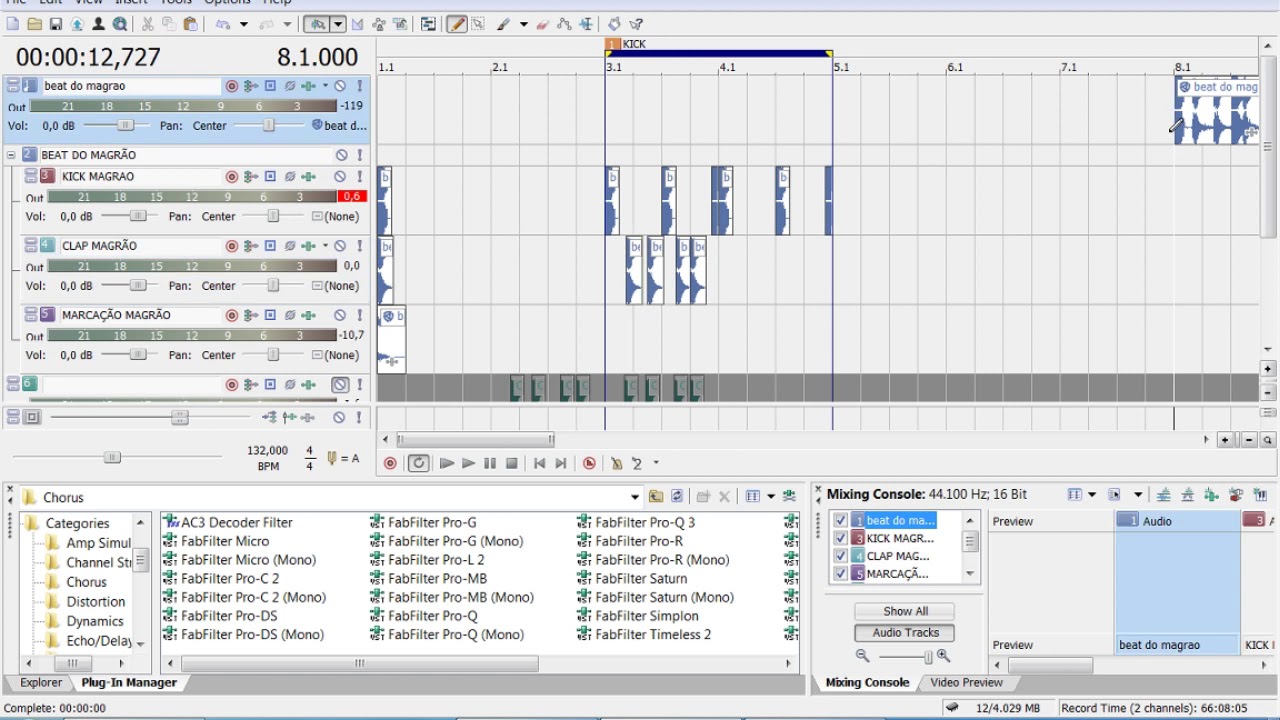Undo the last action
Image resolution: width=1280 pixels, height=720 pixels.
pyautogui.click(x=222, y=24)
